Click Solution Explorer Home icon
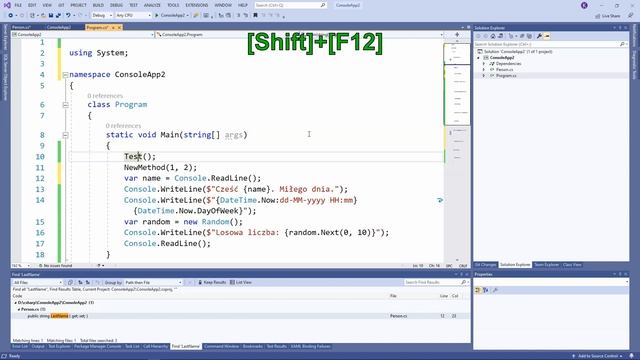The width and height of the screenshot is (640, 360). tap(493, 36)
